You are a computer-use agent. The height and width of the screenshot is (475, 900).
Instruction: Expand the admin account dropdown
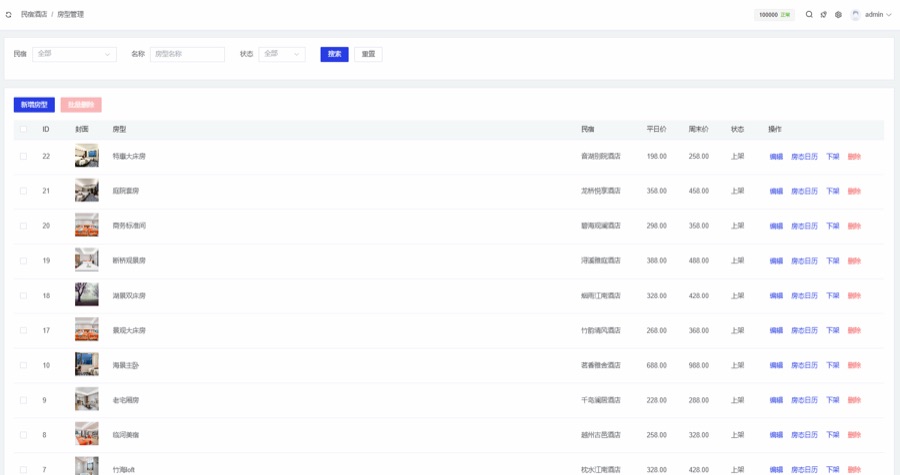(878, 14)
